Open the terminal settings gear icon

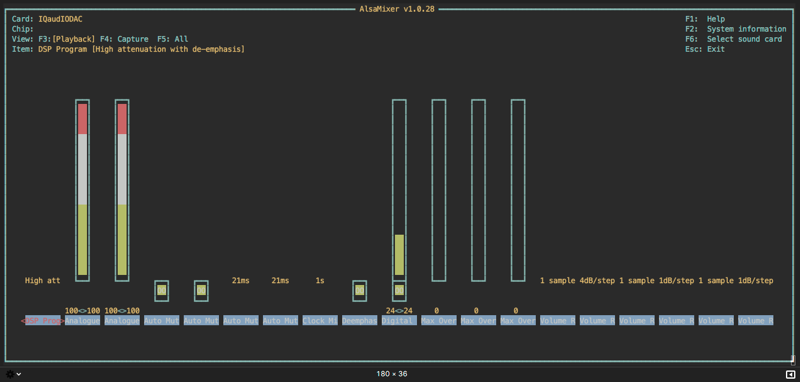coord(10,374)
